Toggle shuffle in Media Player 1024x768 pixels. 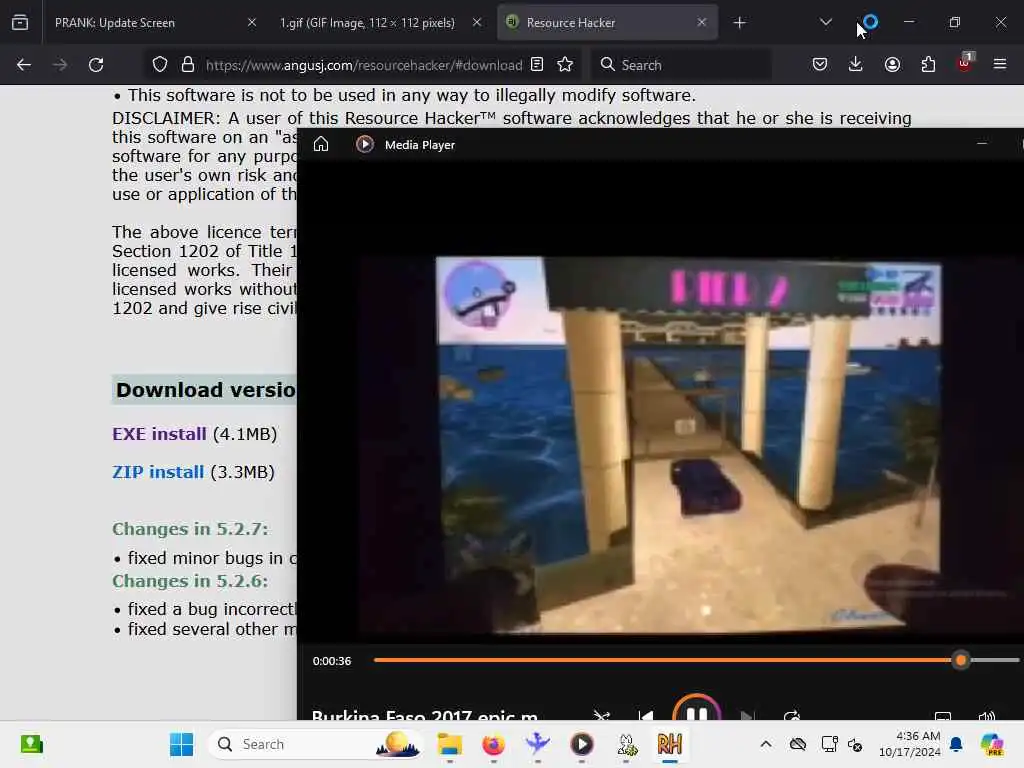(x=601, y=716)
